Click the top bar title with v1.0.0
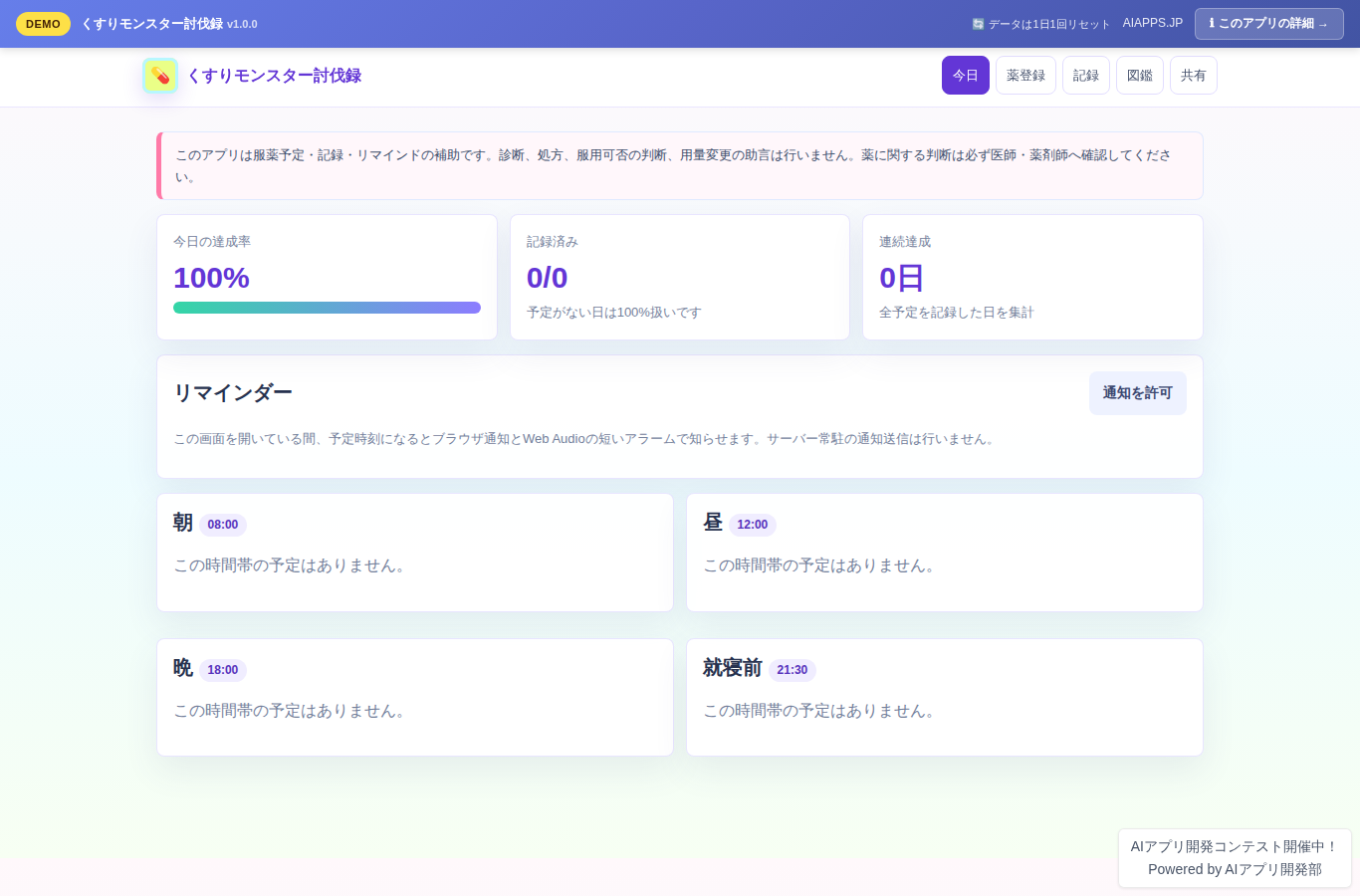 [x=169, y=24]
